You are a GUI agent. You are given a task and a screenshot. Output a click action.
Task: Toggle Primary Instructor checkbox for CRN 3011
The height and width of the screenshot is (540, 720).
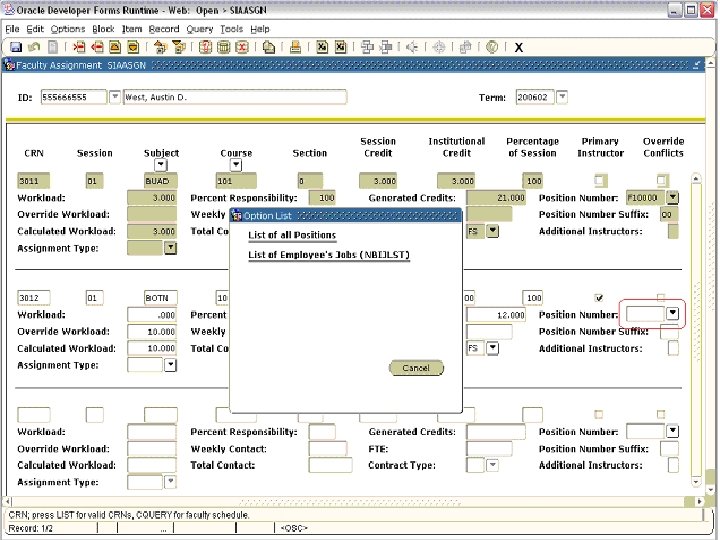(599, 181)
